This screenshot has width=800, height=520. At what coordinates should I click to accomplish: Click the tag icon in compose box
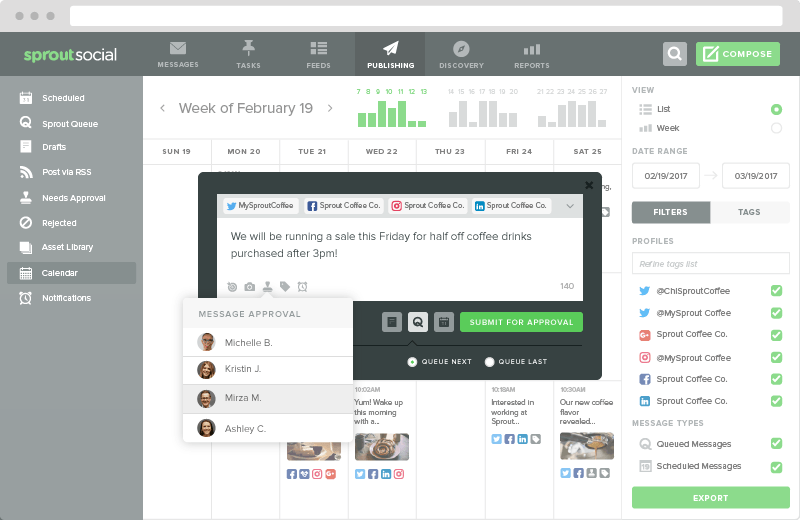[x=285, y=287]
